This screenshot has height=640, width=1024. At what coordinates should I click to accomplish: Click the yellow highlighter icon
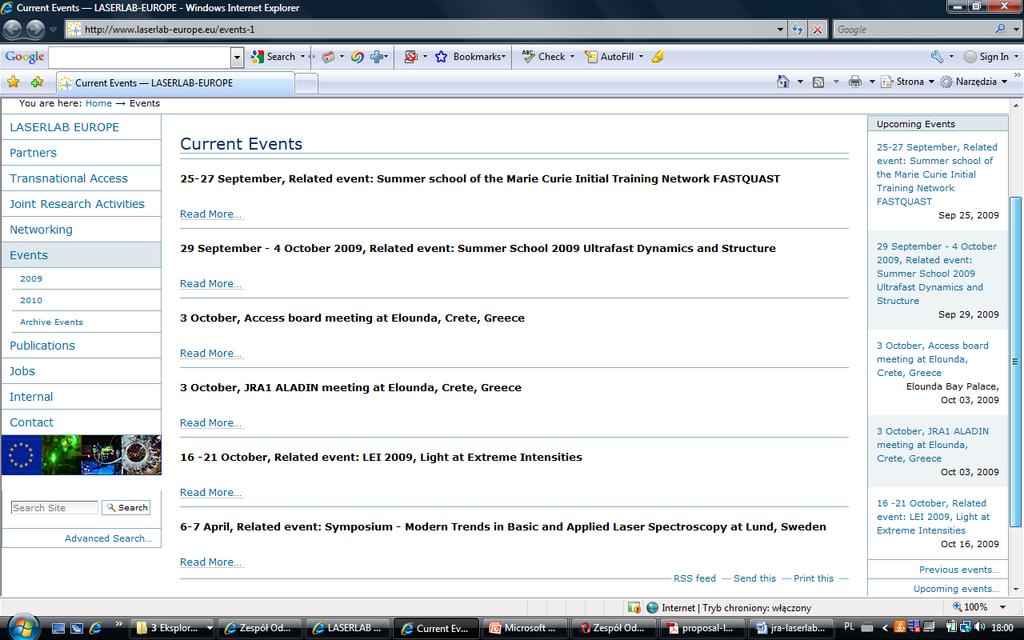658,57
